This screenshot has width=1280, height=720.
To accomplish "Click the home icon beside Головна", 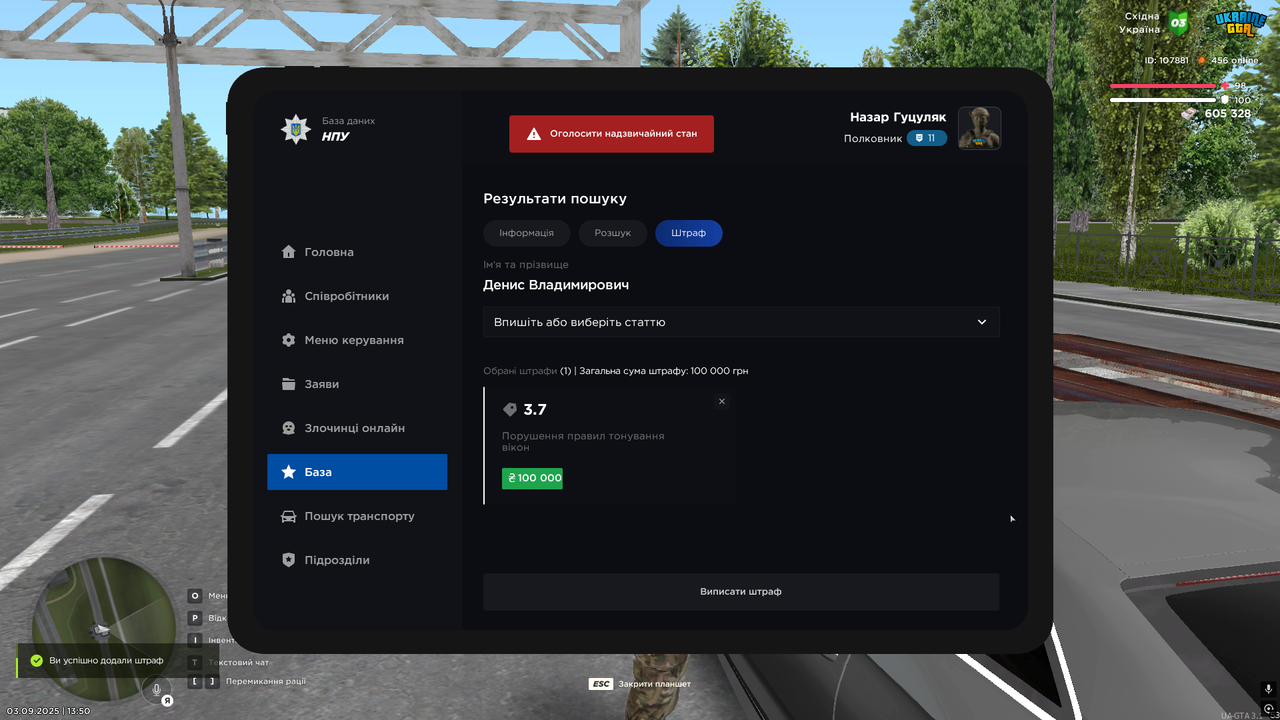I will coord(289,252).
